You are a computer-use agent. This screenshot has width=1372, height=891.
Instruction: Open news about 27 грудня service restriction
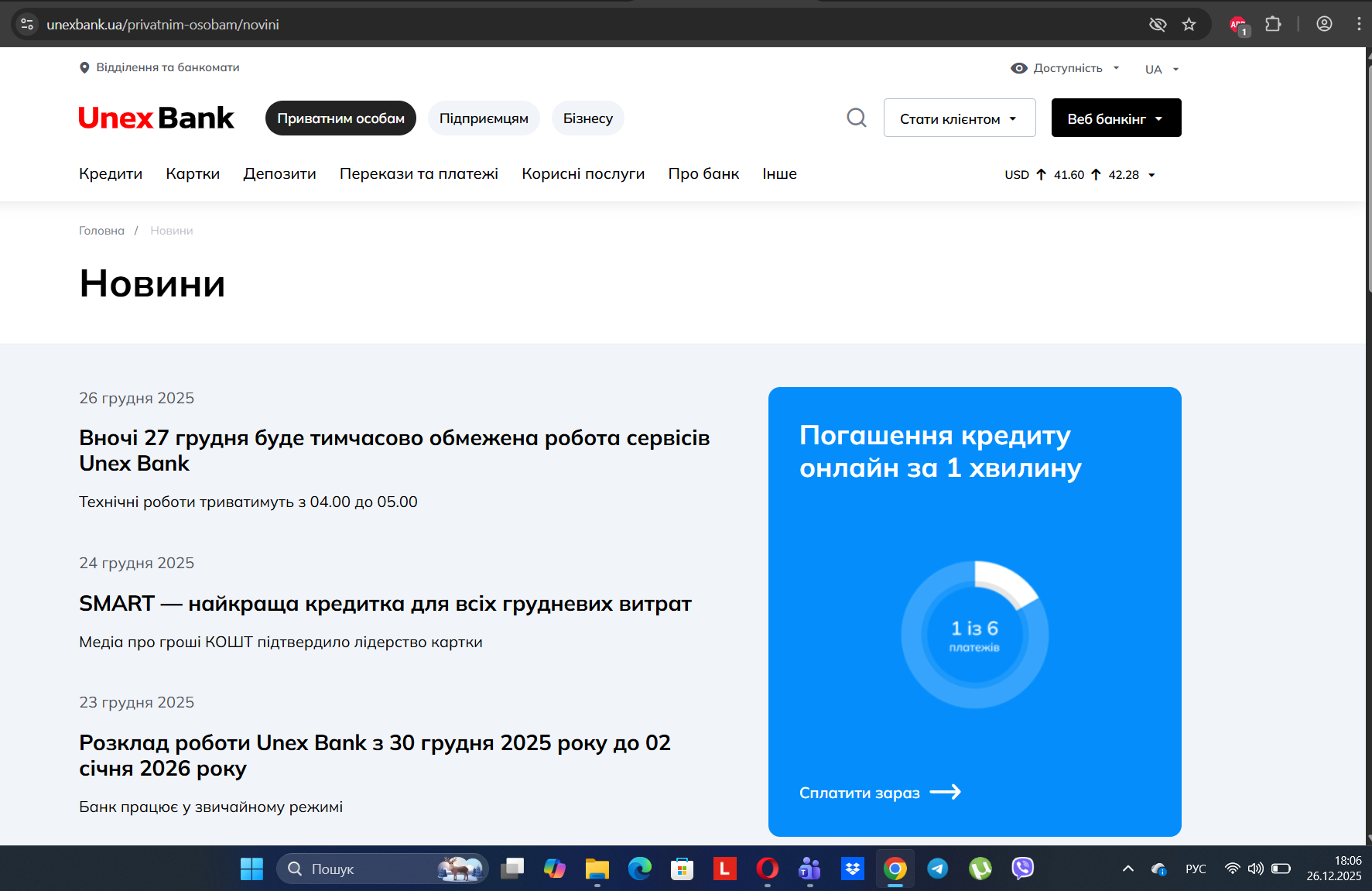click(395, 451)
